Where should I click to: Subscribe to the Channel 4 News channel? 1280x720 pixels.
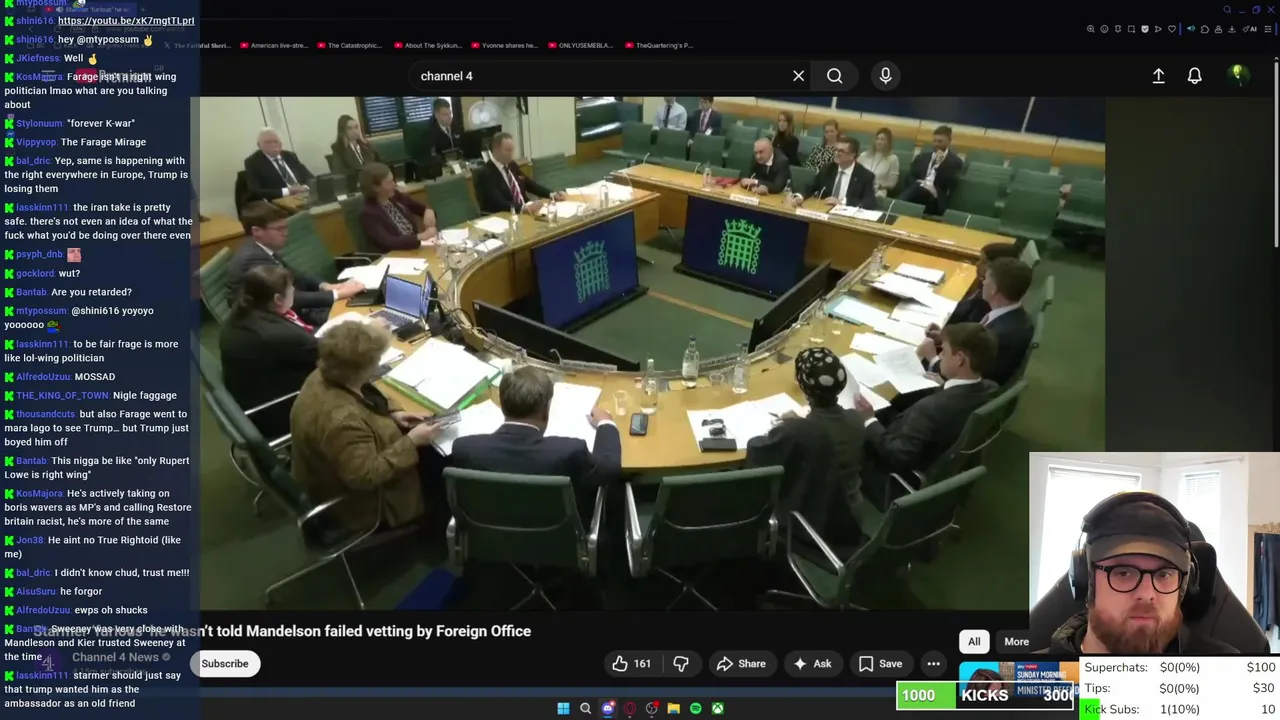tap(225, 664)
